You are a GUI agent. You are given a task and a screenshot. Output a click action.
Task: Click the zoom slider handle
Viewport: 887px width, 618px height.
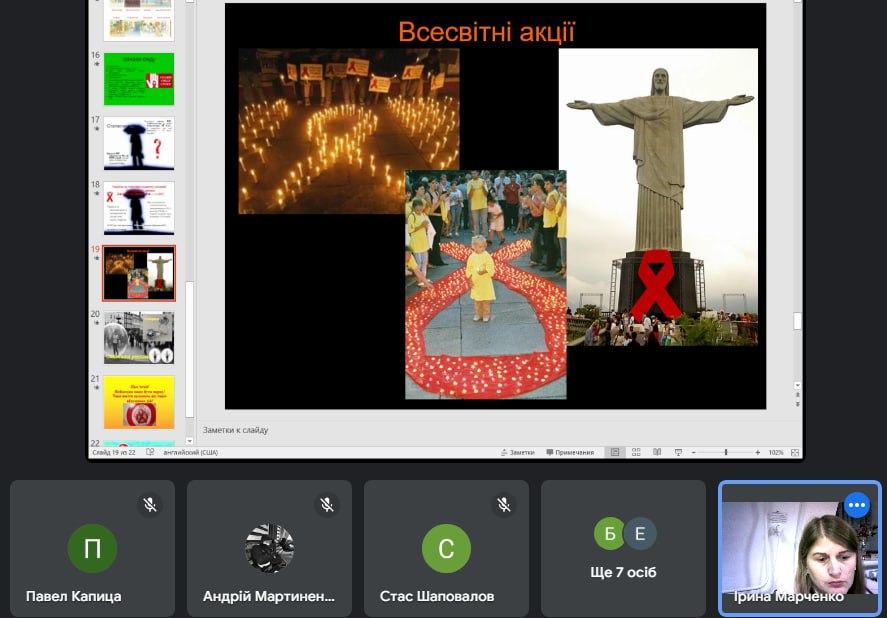tap(726, 452)
